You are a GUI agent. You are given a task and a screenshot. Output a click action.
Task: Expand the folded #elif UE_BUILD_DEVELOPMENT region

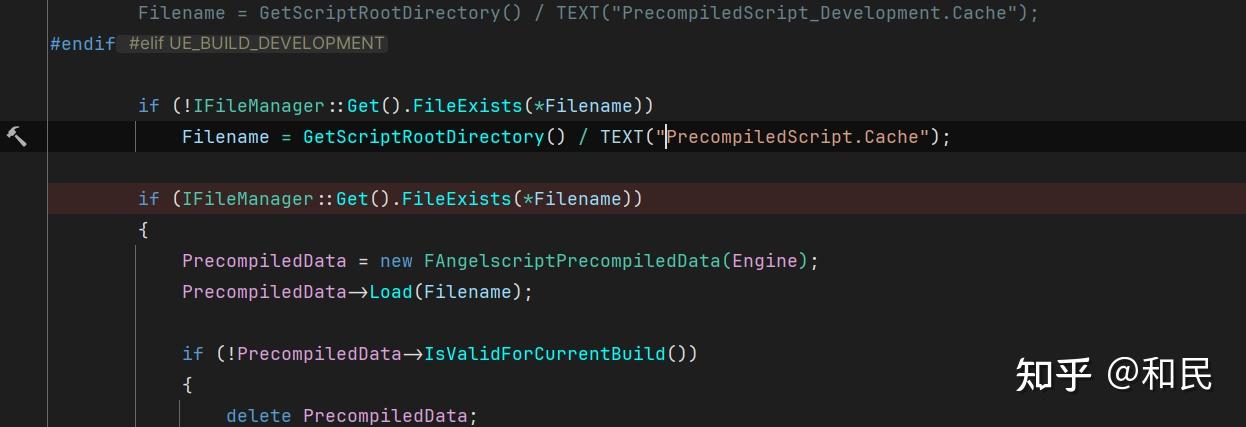[x=256, y=43]
